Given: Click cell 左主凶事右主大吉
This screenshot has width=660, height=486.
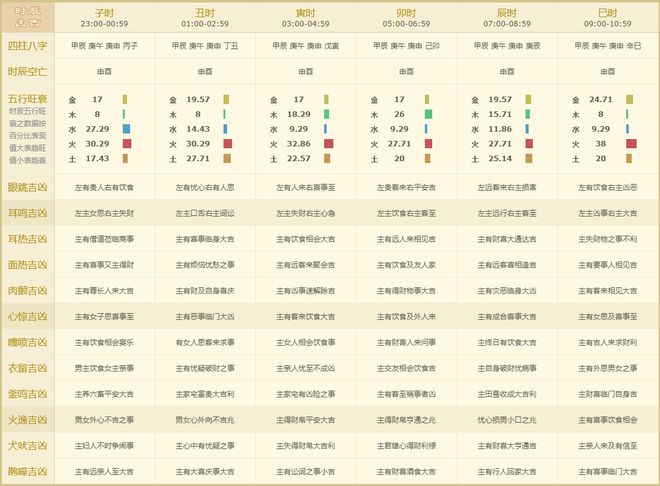Looking at the screenshot, I should pos(607,213).
